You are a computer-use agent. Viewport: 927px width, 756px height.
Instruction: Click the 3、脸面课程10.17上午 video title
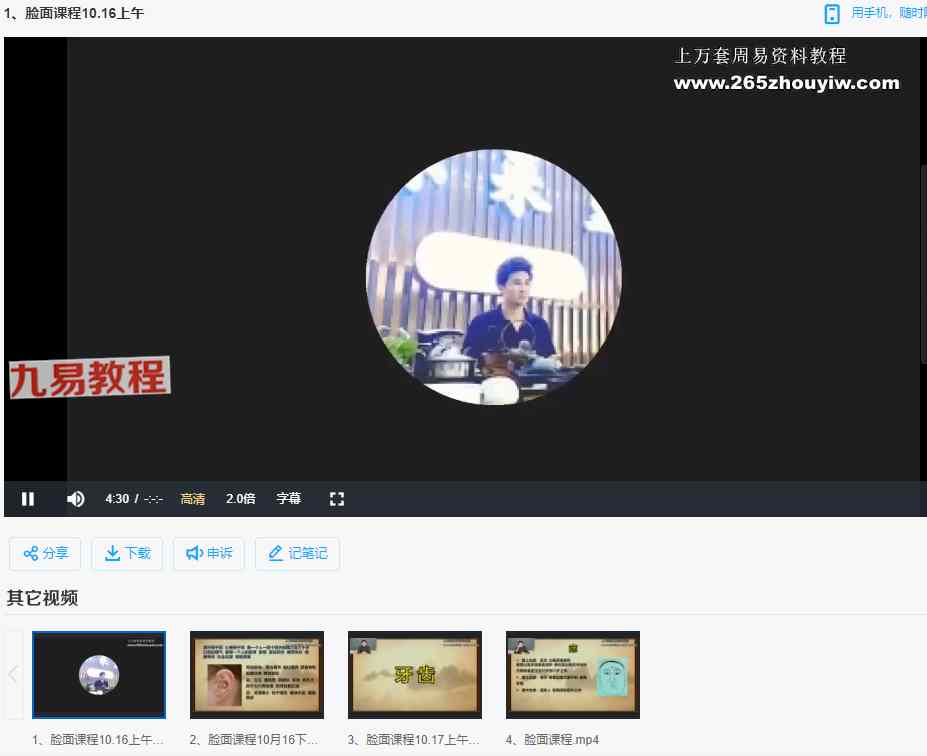tap(415, 740)
